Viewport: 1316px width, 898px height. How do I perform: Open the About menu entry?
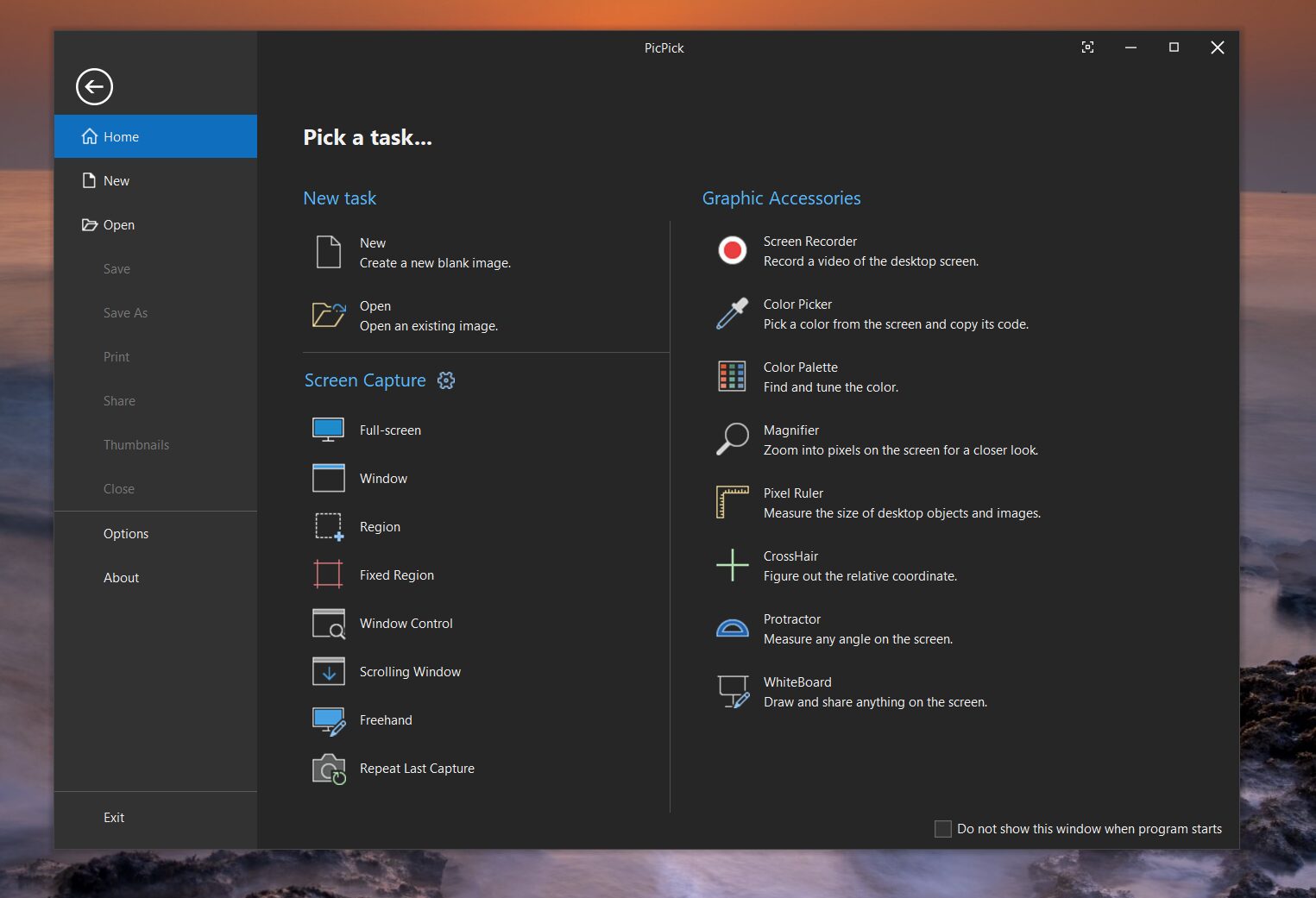pos(121,578)
